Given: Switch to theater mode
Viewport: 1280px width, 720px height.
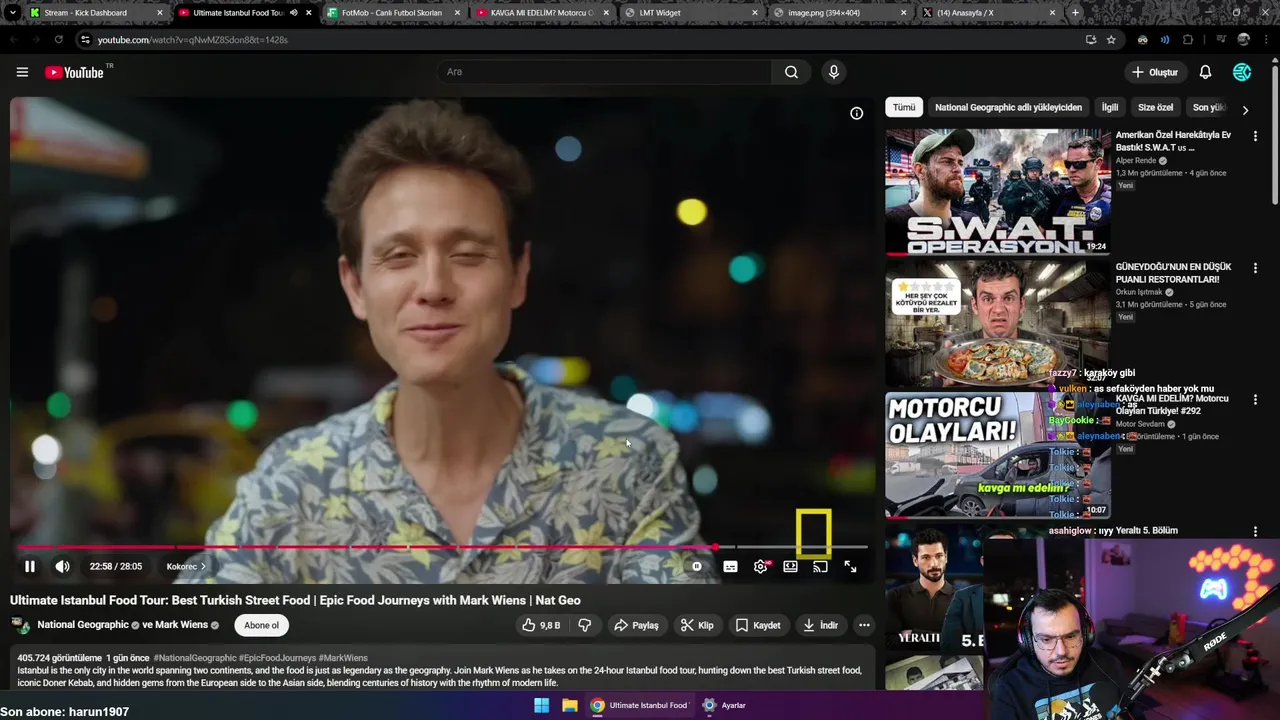Looking at the screenshot, I should (x=790, y=566).
